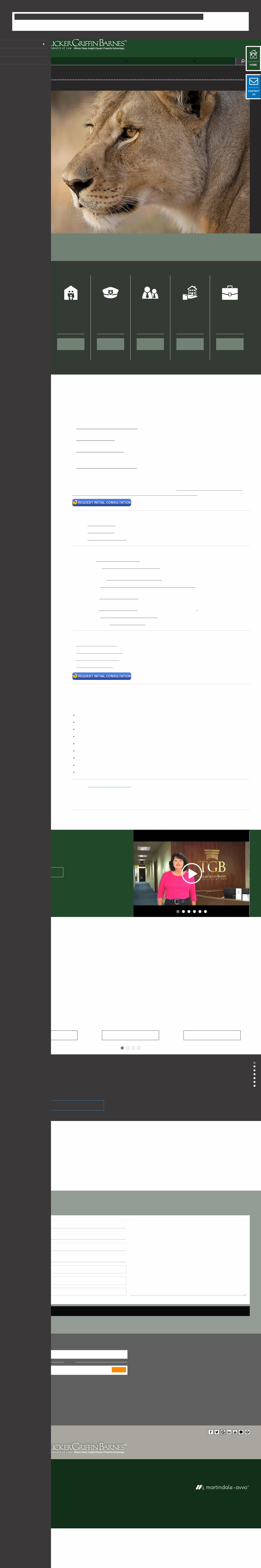Open the Contact Us envelope icon

(x=253, y=83)
